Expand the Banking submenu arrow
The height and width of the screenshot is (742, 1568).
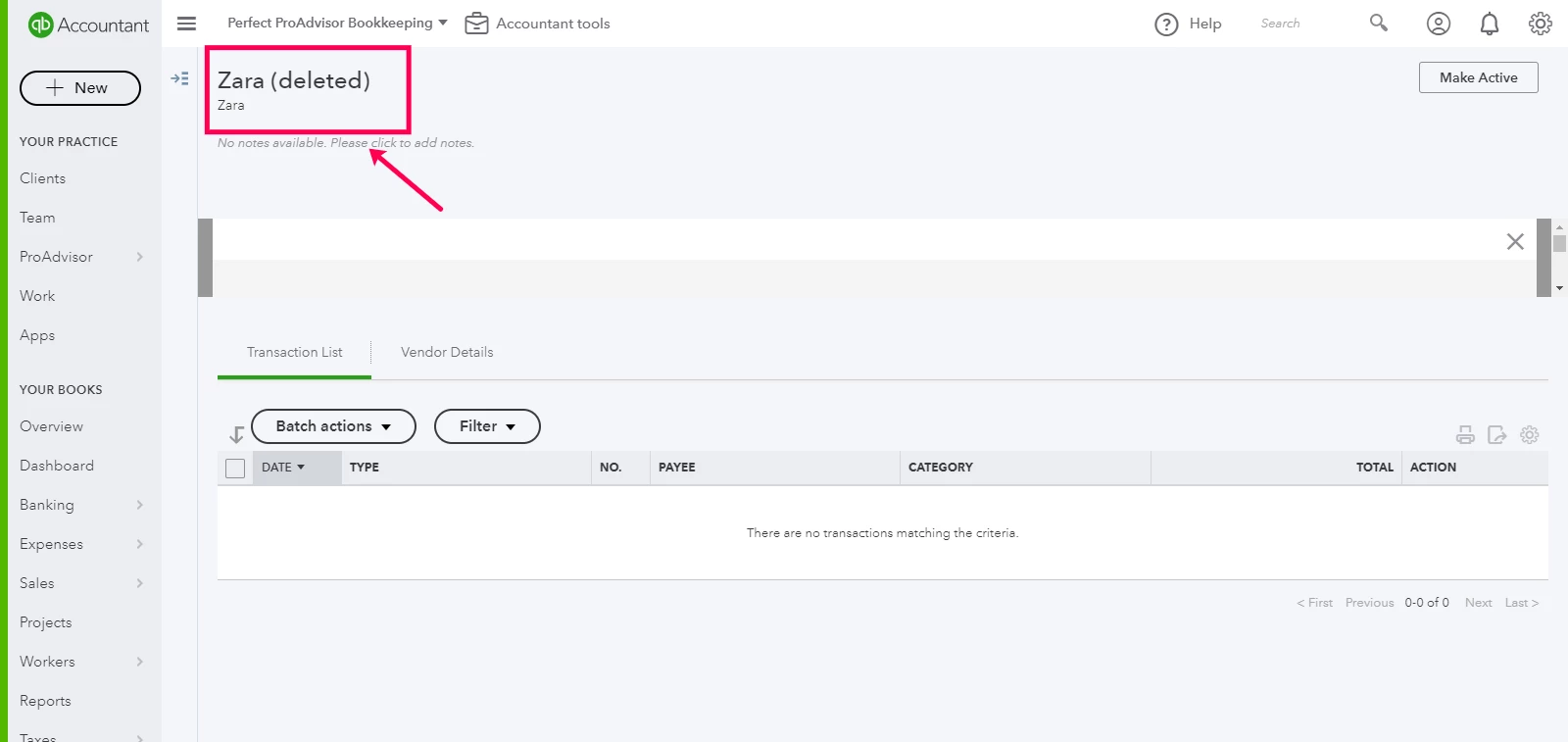[140, 505]
